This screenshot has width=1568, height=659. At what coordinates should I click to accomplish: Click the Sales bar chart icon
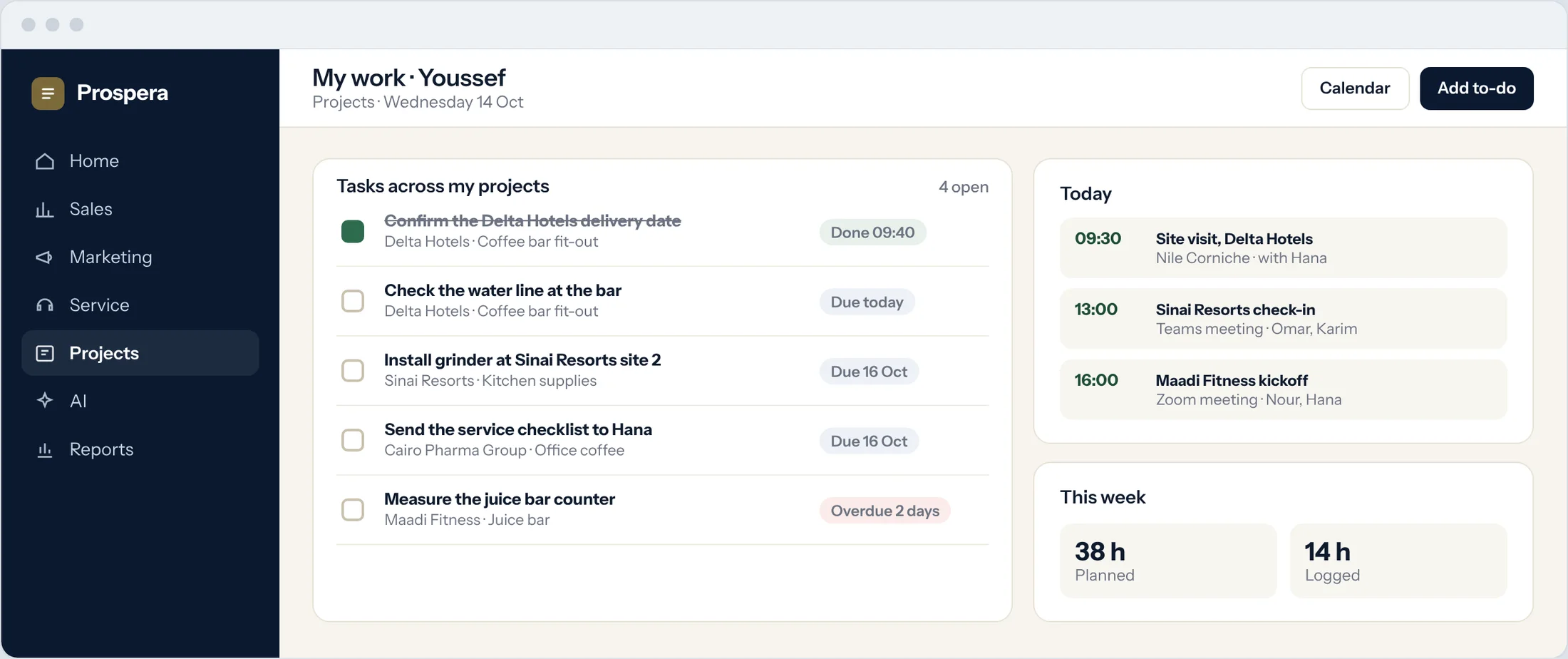(45, 209)
